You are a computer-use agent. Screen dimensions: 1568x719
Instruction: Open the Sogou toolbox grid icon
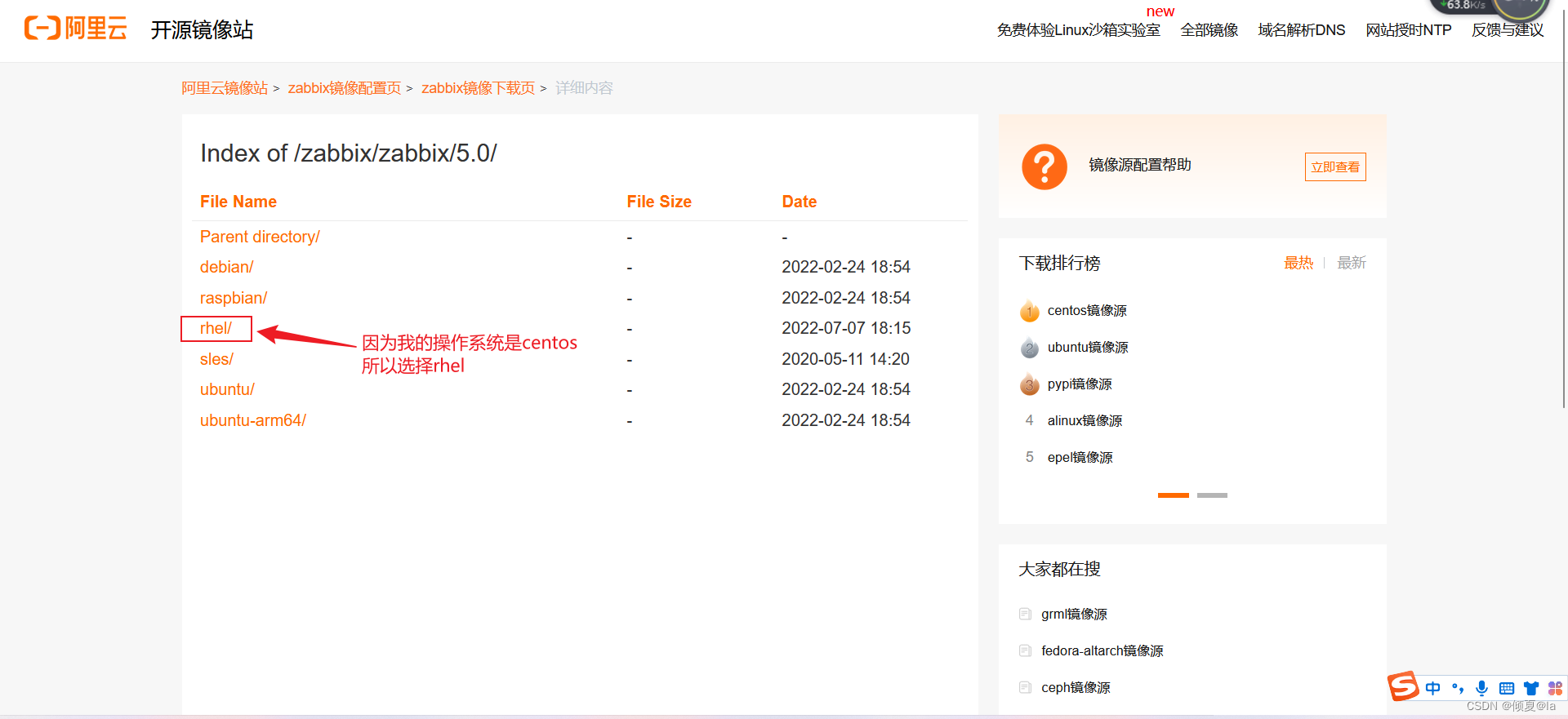[1555, 688]
